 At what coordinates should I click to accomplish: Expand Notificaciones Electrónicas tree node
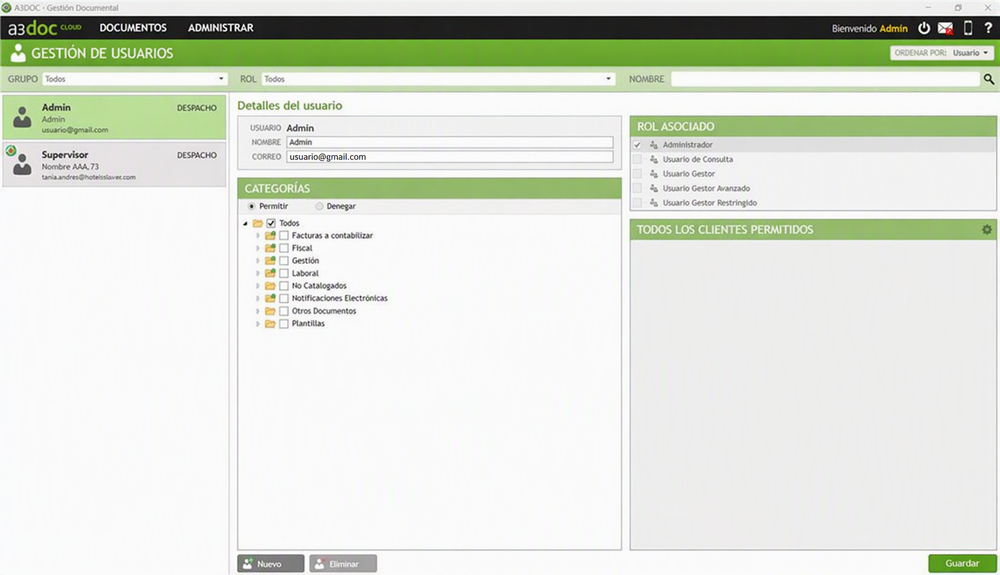[258, 298]
